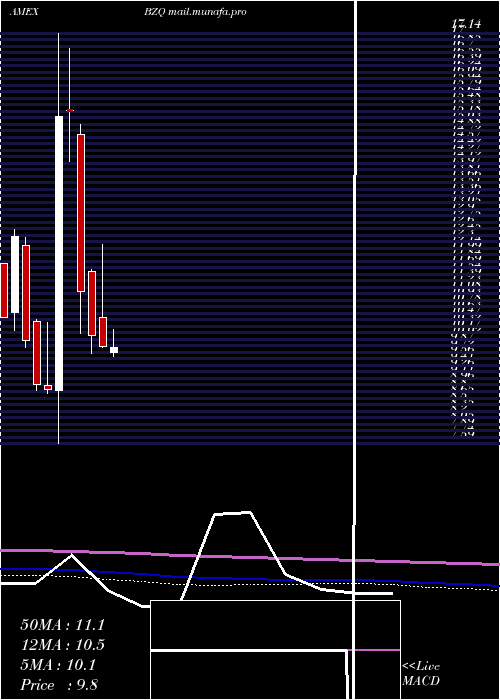This screenshot has width=500, height=700.
Task: Click the AMEX exchange label
Action: click(23, 12)
